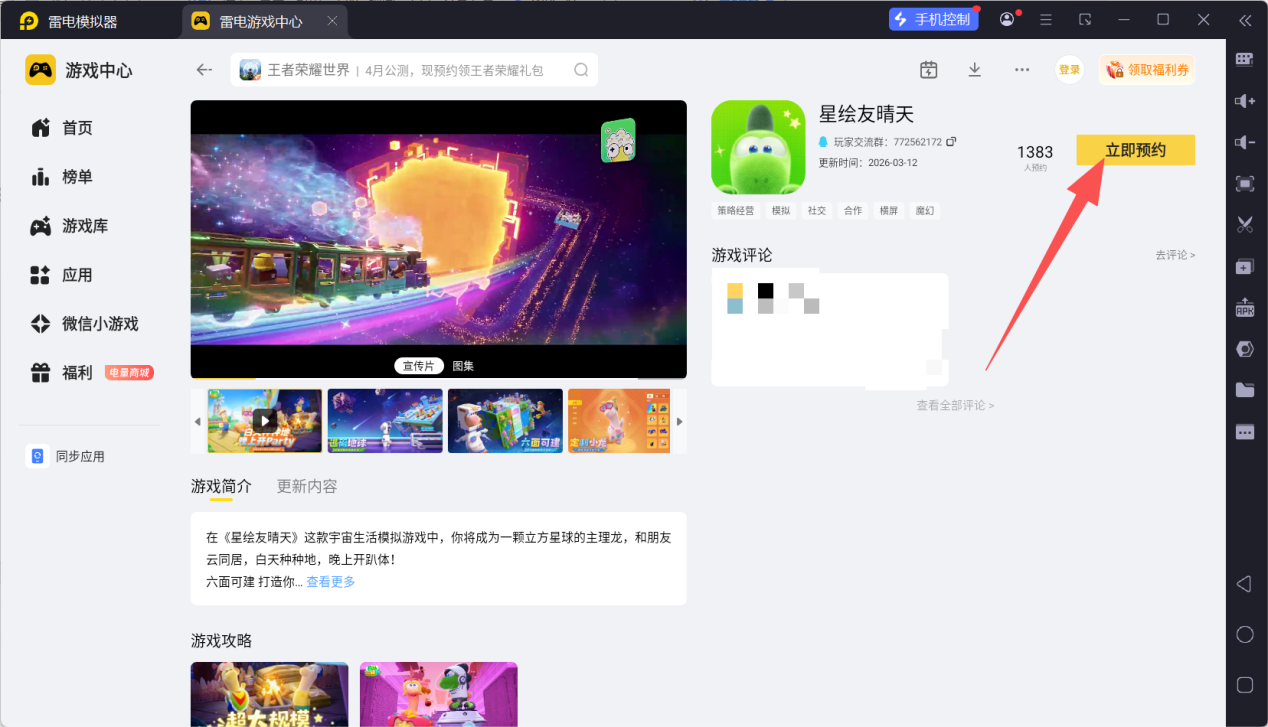Select the orange thumbnail on the right
This screenshot has width=1268, height=727.
619,420
